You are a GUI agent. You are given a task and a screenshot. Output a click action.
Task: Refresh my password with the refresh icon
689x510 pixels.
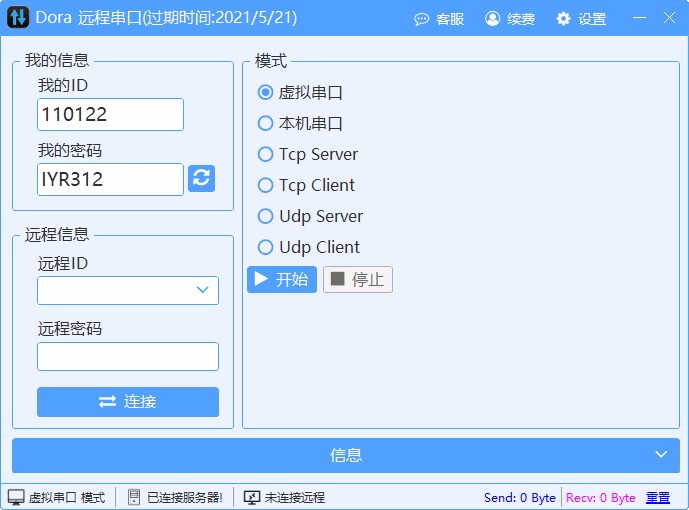click(201, 178)
